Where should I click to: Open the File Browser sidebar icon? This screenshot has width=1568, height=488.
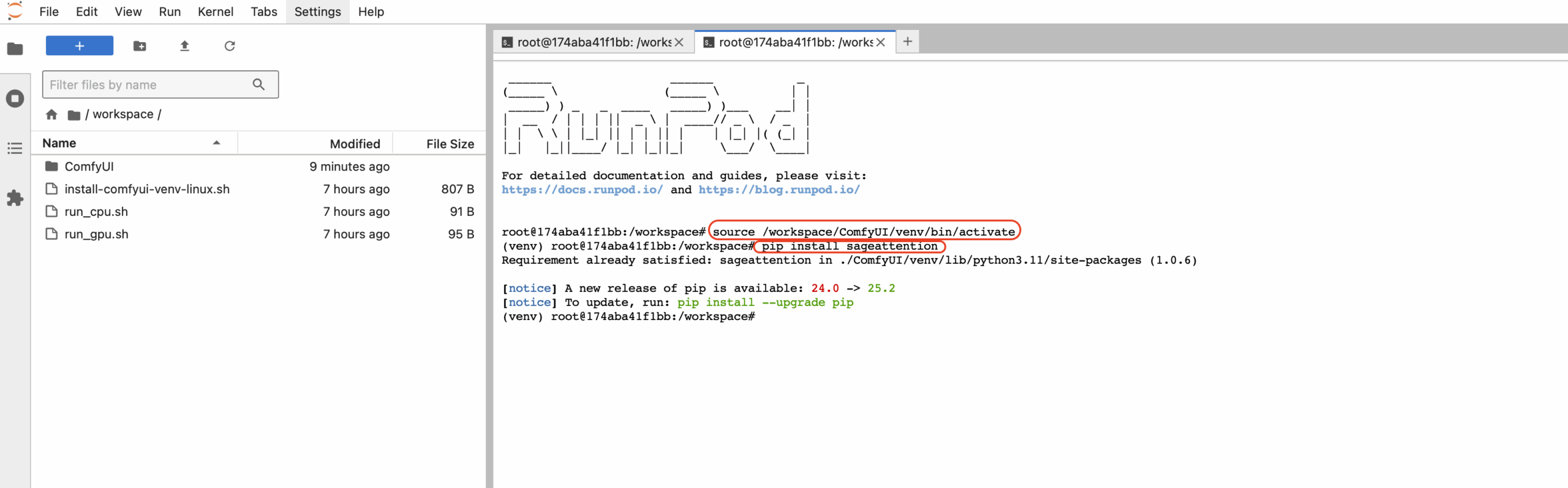(15, 49)
